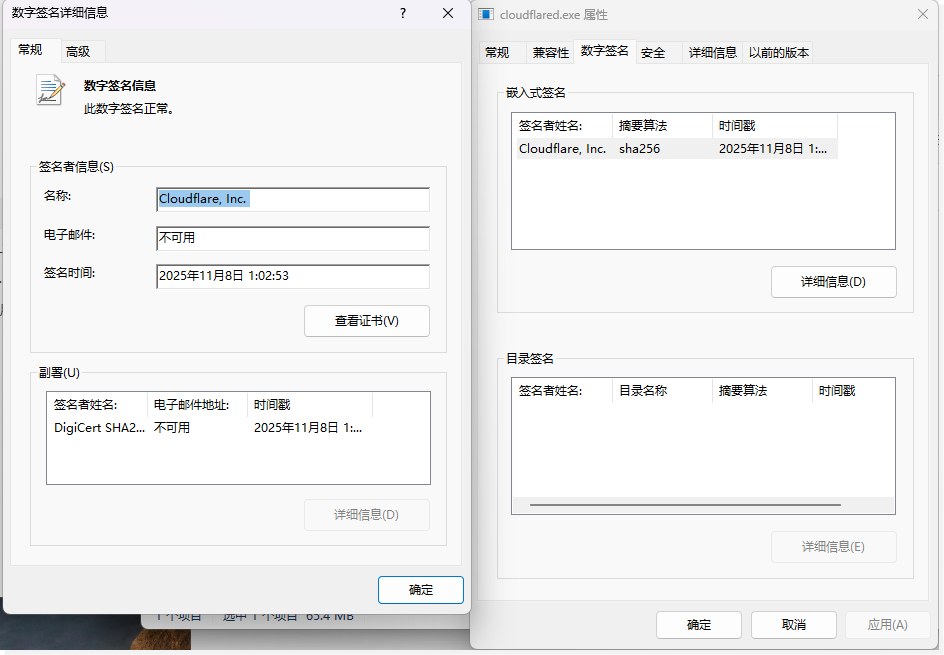
Task: Click the 2025年11月8日 timestamp in countersignature list
Action: point(308,428)
